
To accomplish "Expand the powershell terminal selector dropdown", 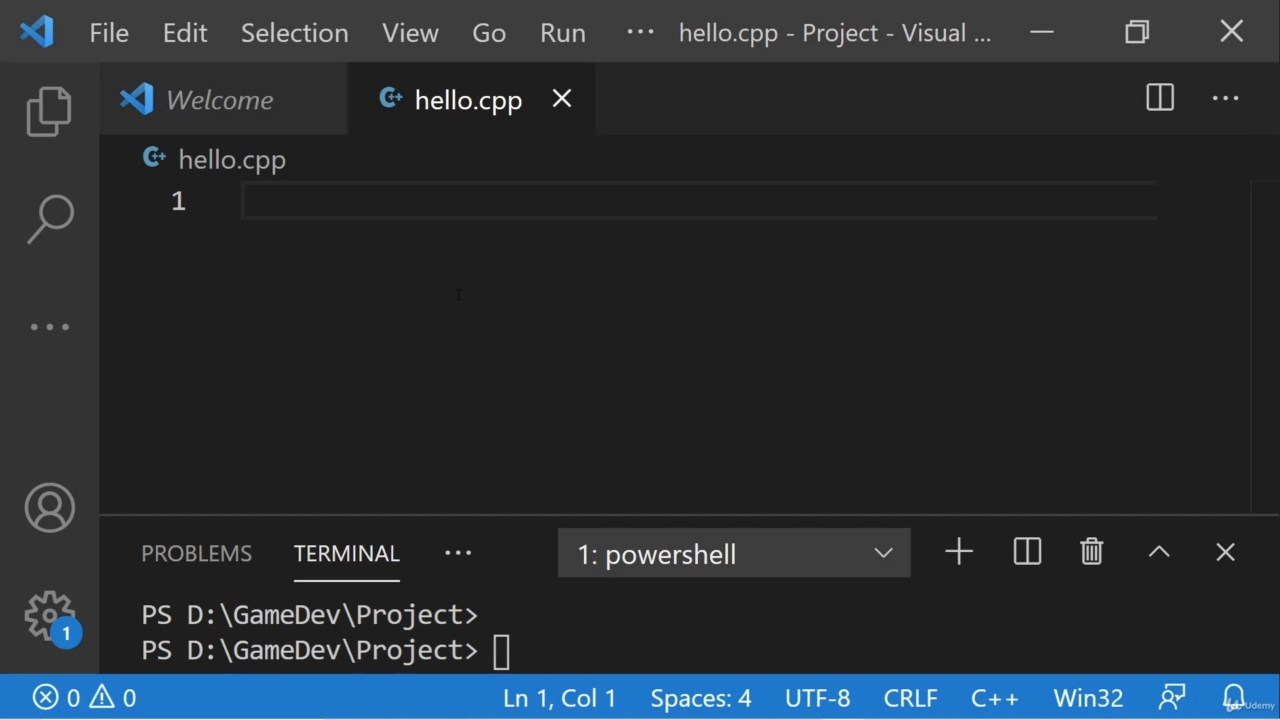I will point(734,554).
